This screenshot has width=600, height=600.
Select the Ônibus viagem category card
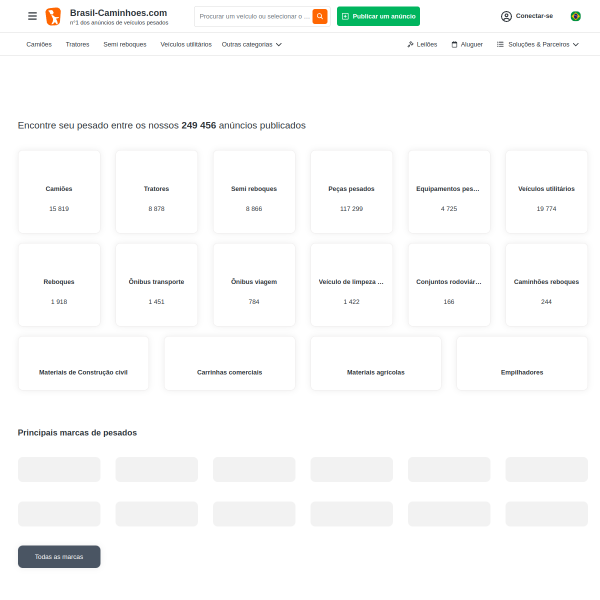(x=254, y=285)
